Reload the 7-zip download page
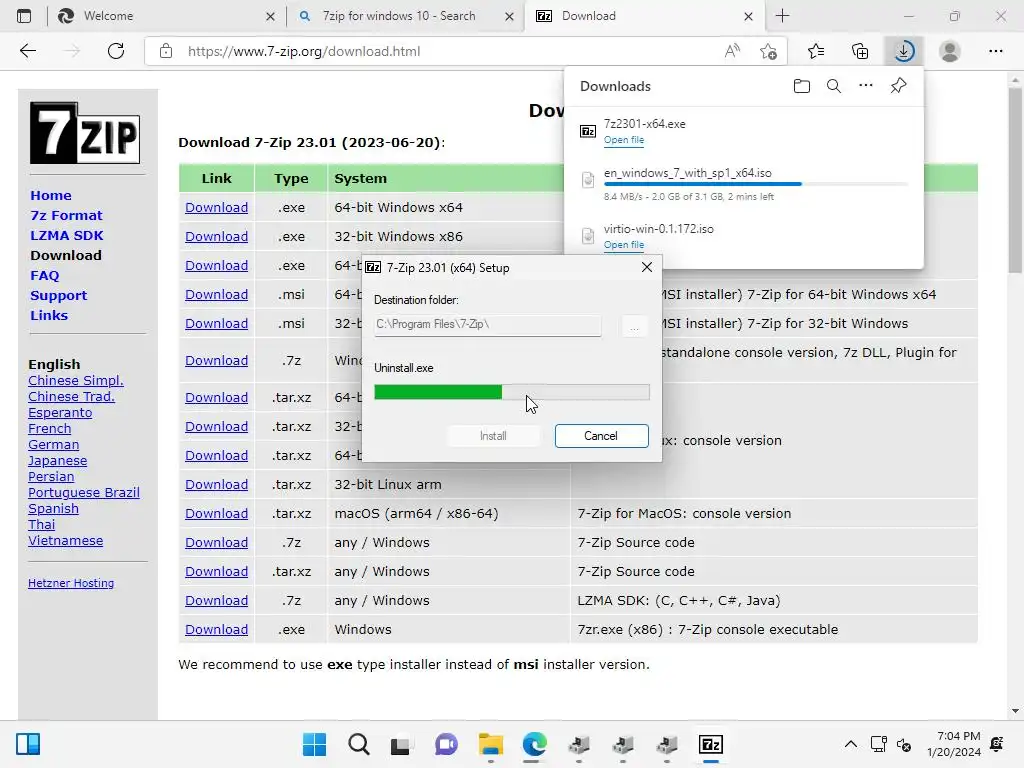This screenshot has width=1024, height=768. coord(116,51)
